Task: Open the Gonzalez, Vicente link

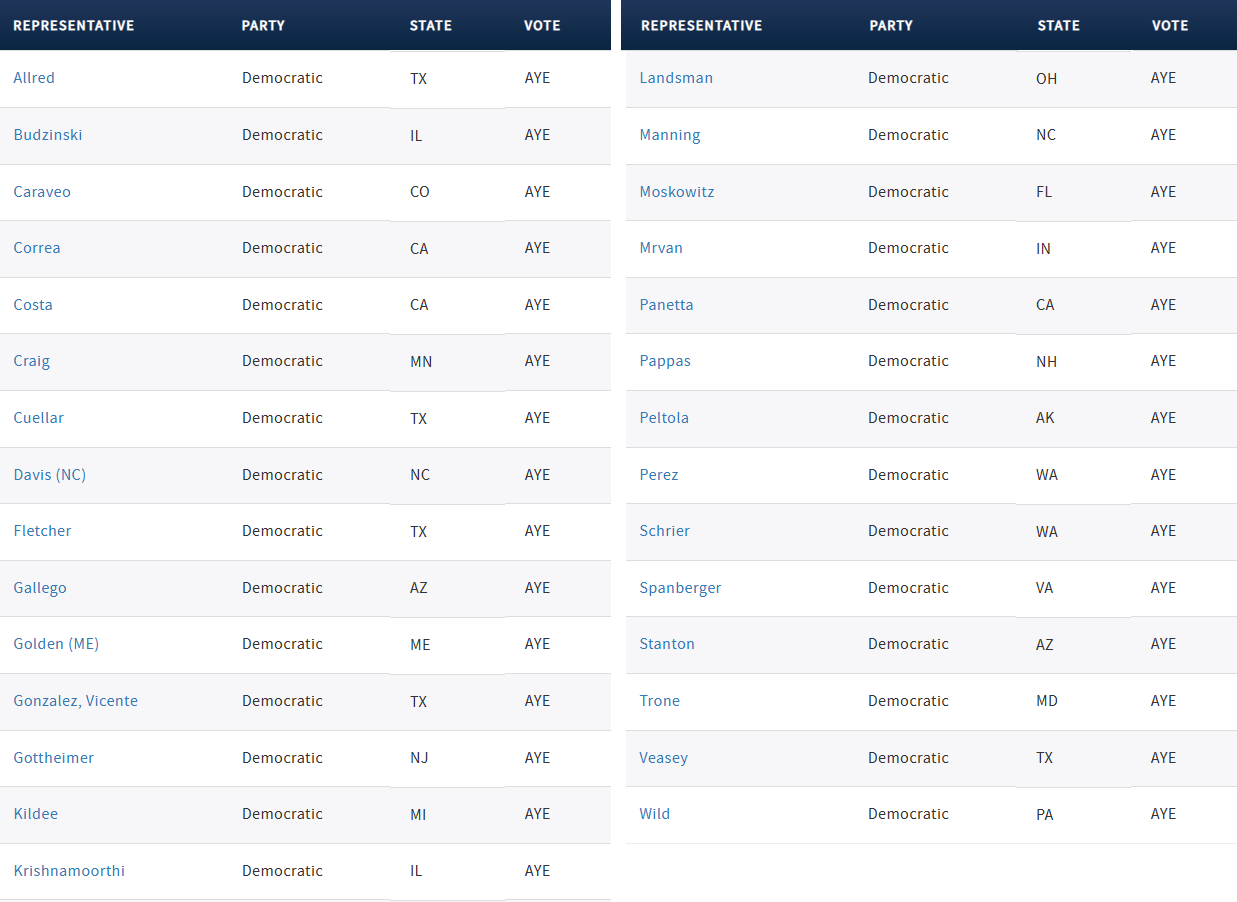Action: click(x=76, y=701)
